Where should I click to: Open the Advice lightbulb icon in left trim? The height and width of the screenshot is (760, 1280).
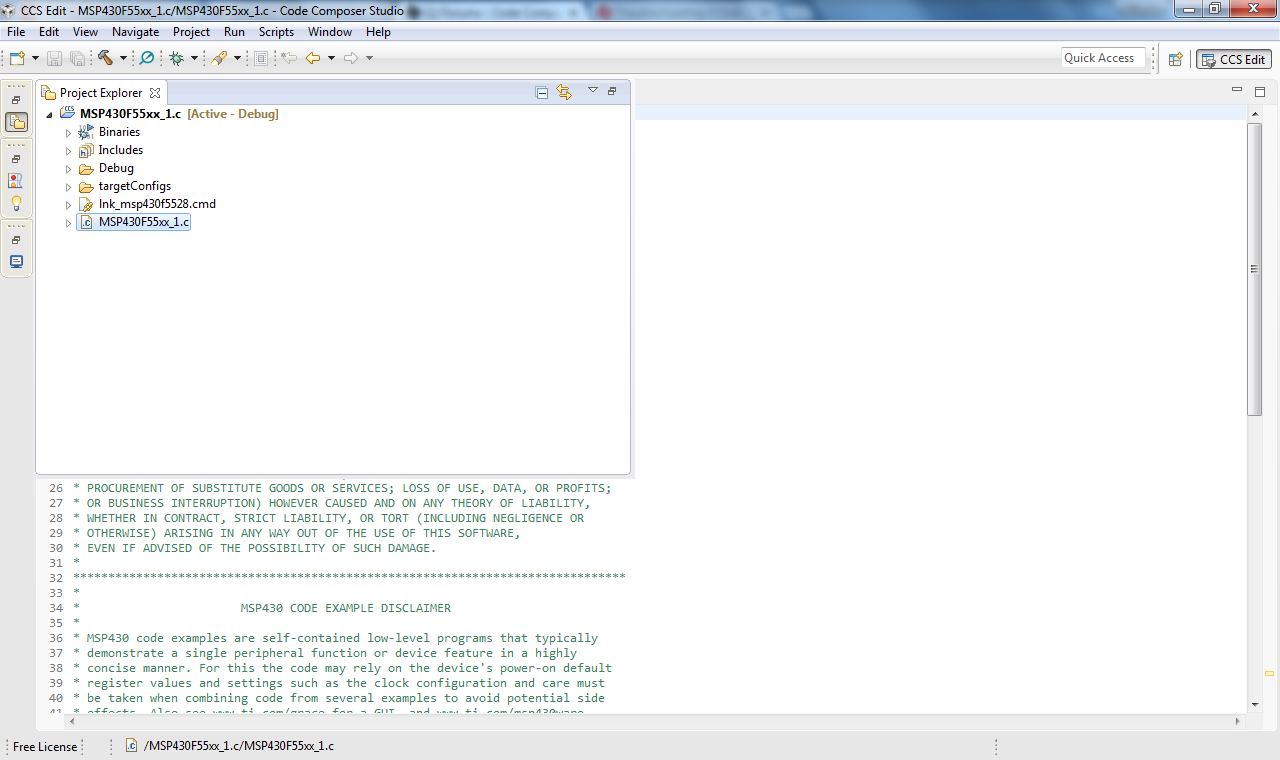(16, 203)
